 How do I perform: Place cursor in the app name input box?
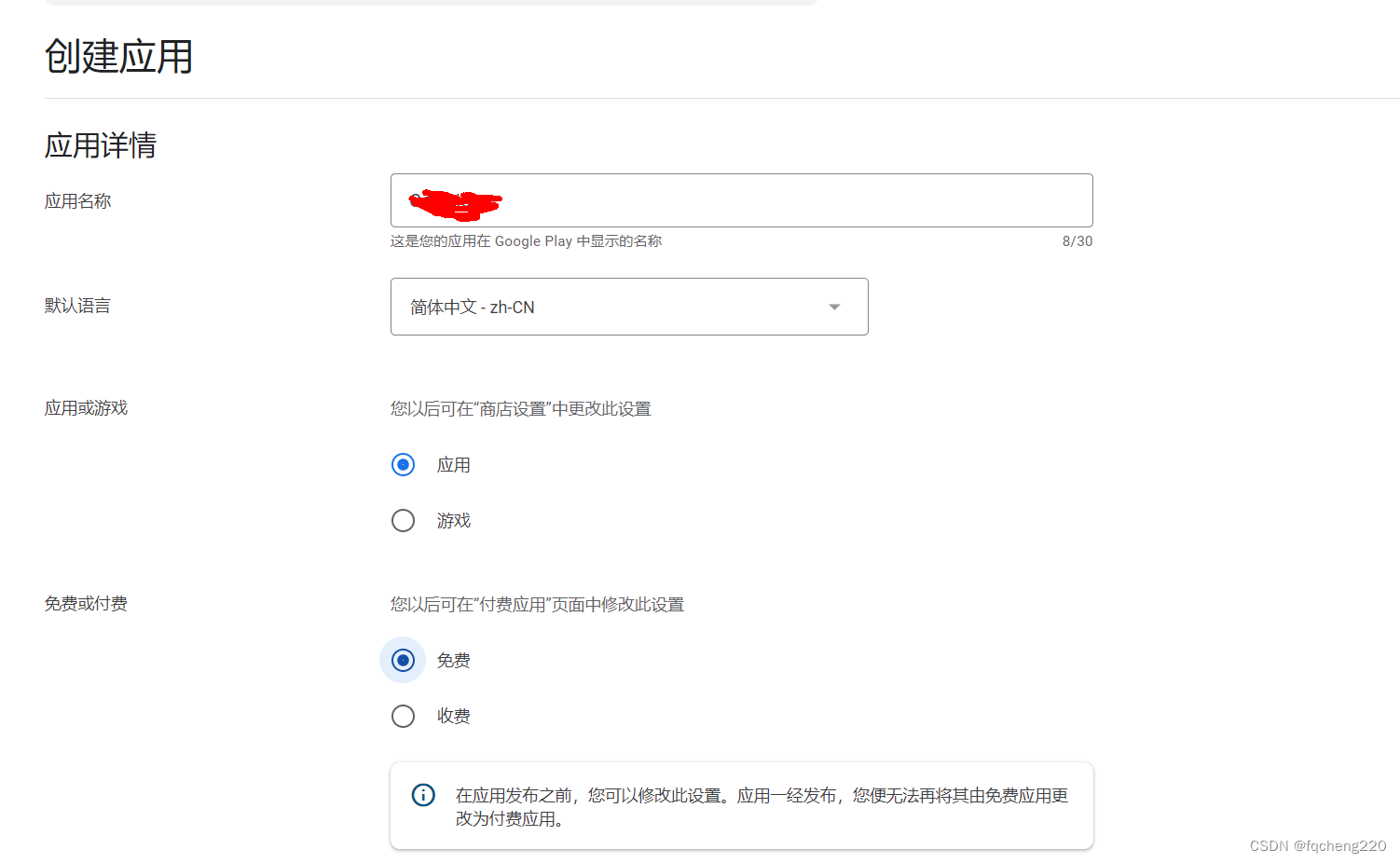(x=741, y=199)
